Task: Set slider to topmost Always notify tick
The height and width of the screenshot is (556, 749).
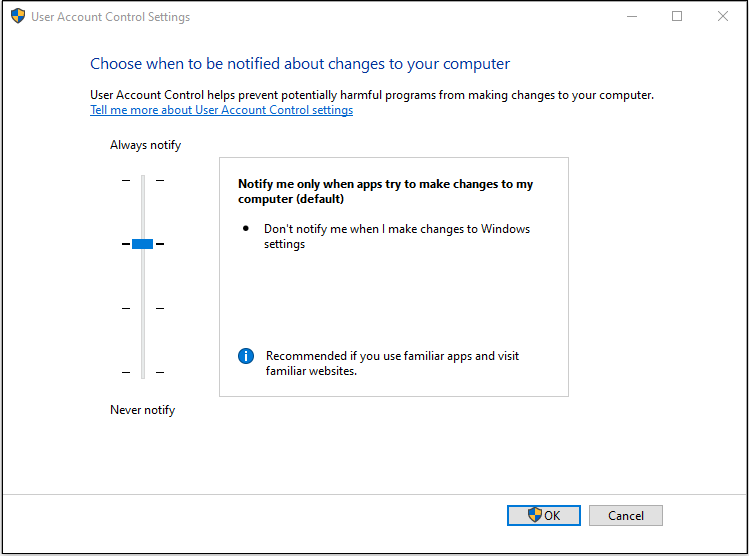Action: coord(143,180)
